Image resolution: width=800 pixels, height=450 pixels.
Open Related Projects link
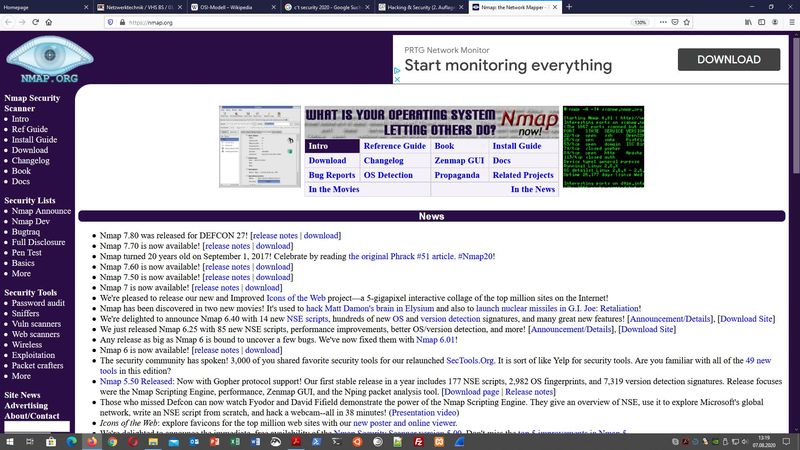pos(523,175)
